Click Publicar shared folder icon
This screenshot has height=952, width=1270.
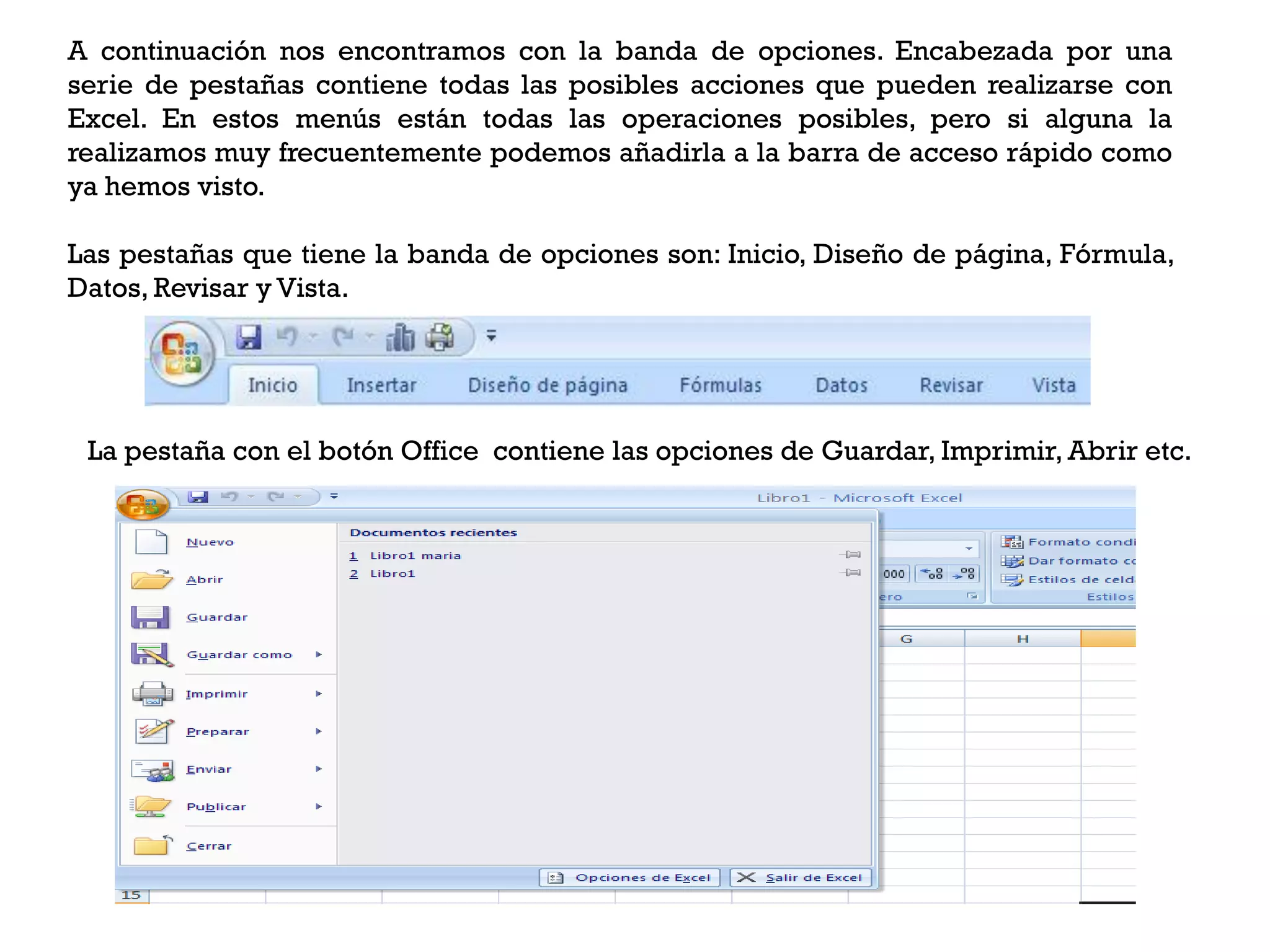151,806
